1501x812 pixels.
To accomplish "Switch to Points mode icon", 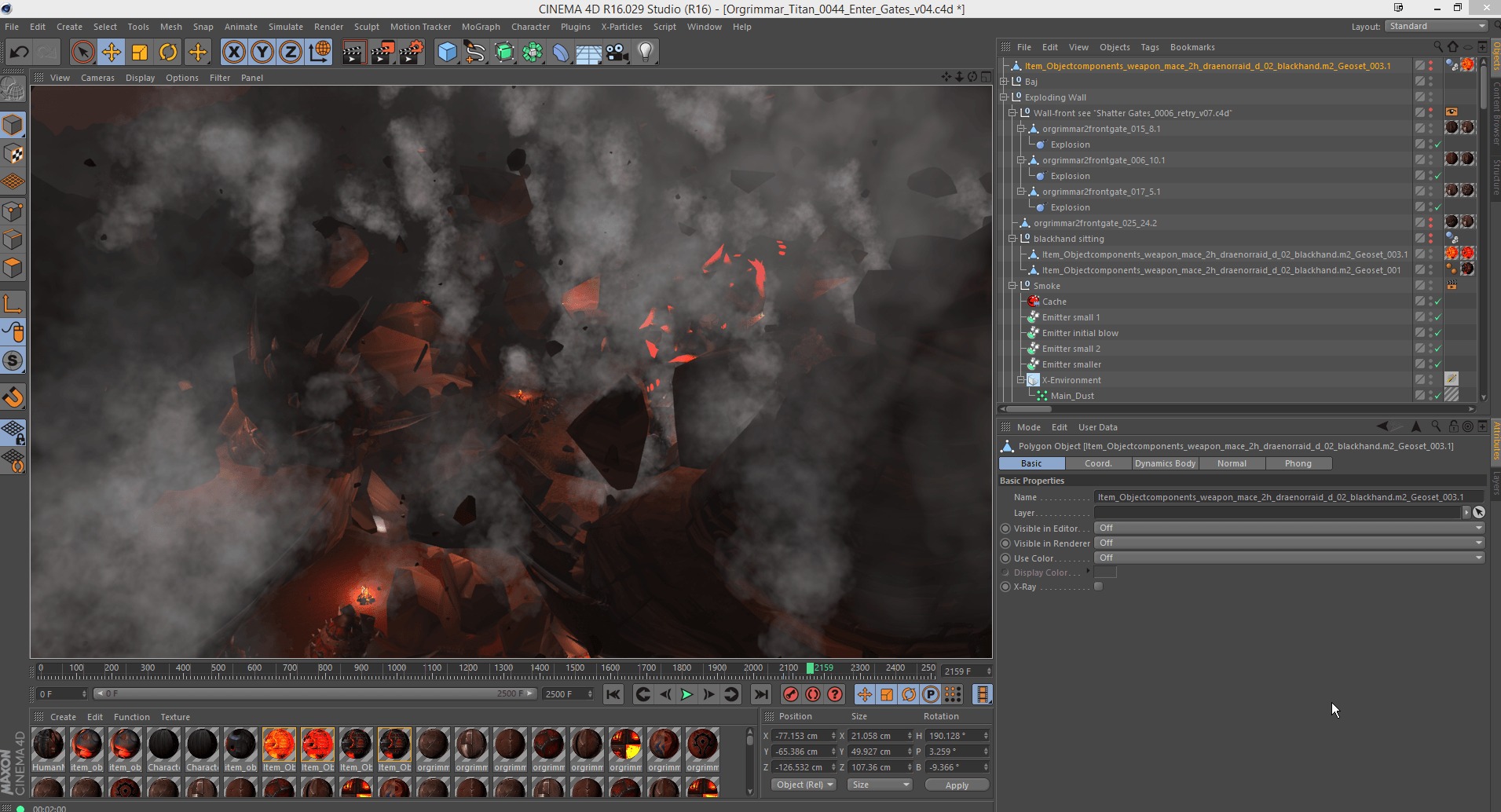I will [13, 211].
